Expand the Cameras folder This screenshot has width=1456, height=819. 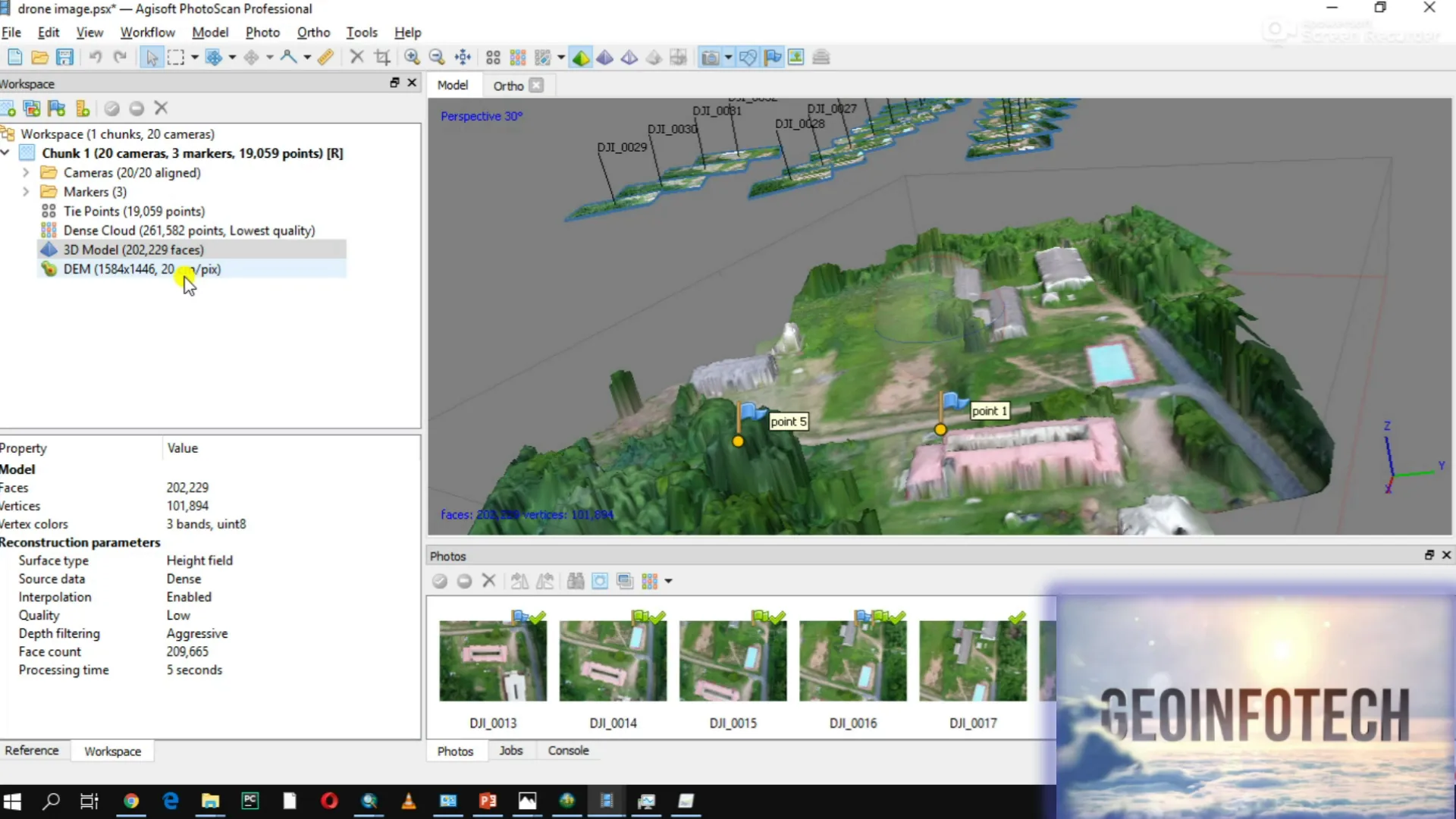26,173
